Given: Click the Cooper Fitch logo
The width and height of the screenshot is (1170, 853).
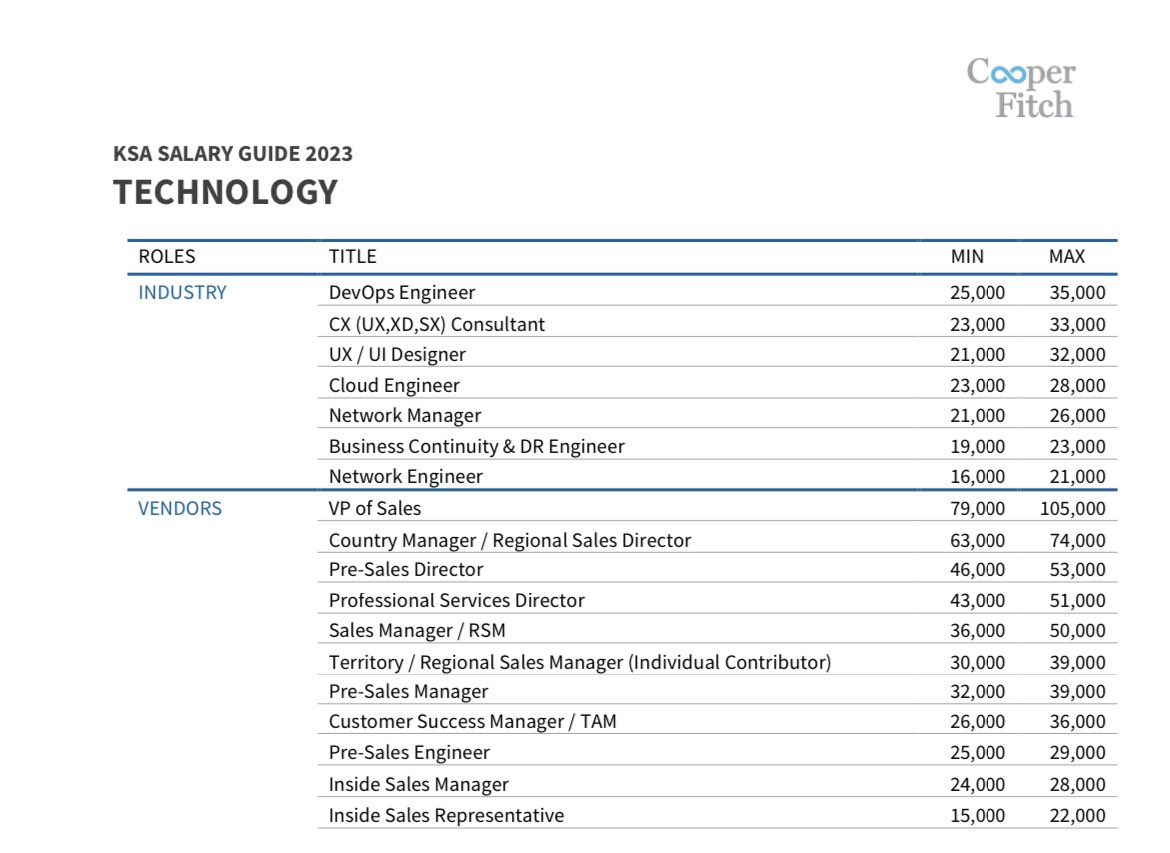Looking at the screenshot, I should (1021, 88).
